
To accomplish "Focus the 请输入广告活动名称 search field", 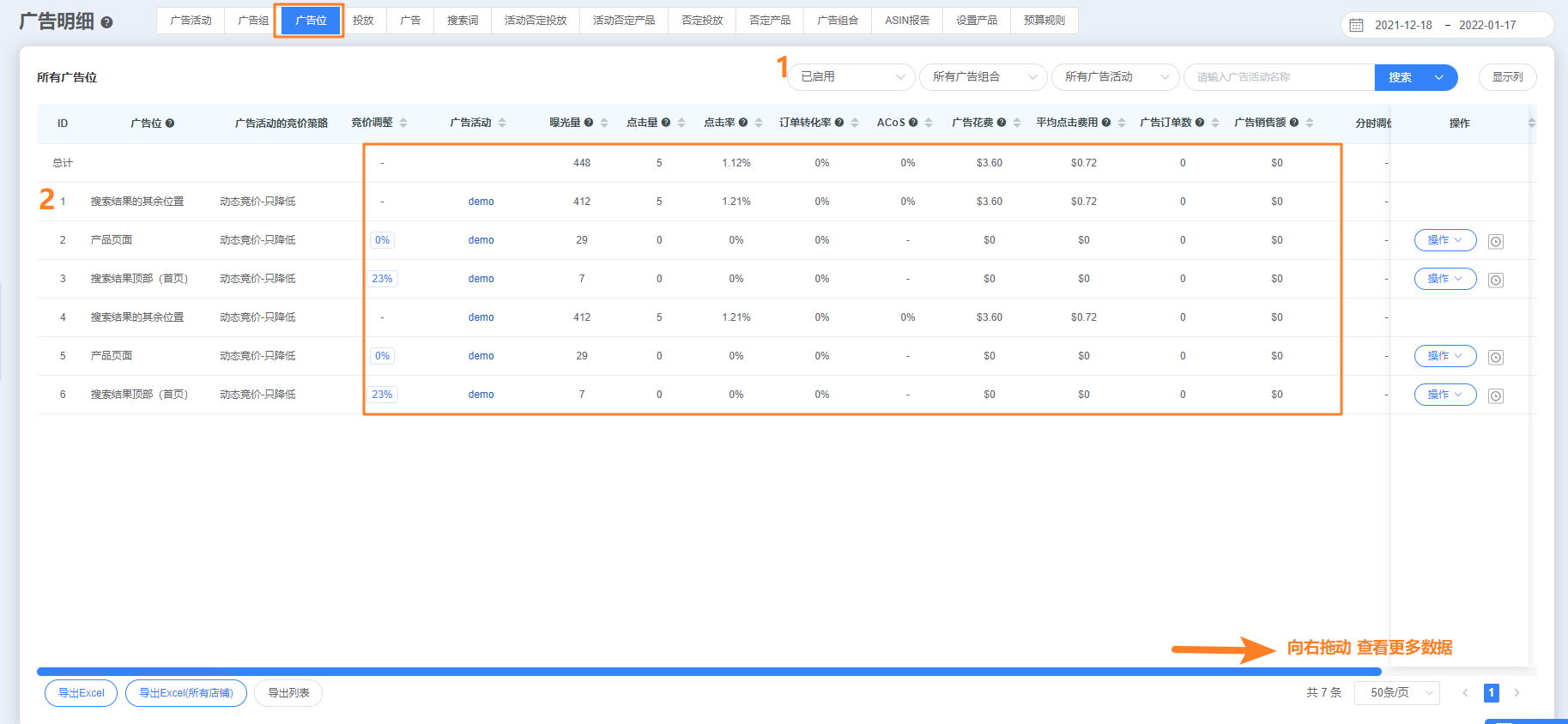I will [1279, 77].
